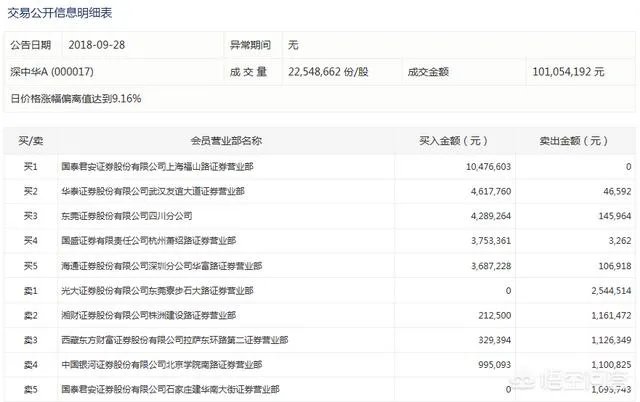The width and height of the screenshot is (640, 402).
Task: Click buy amount 10,476,603
Action: pyautogui.click(x=488, y=167)
